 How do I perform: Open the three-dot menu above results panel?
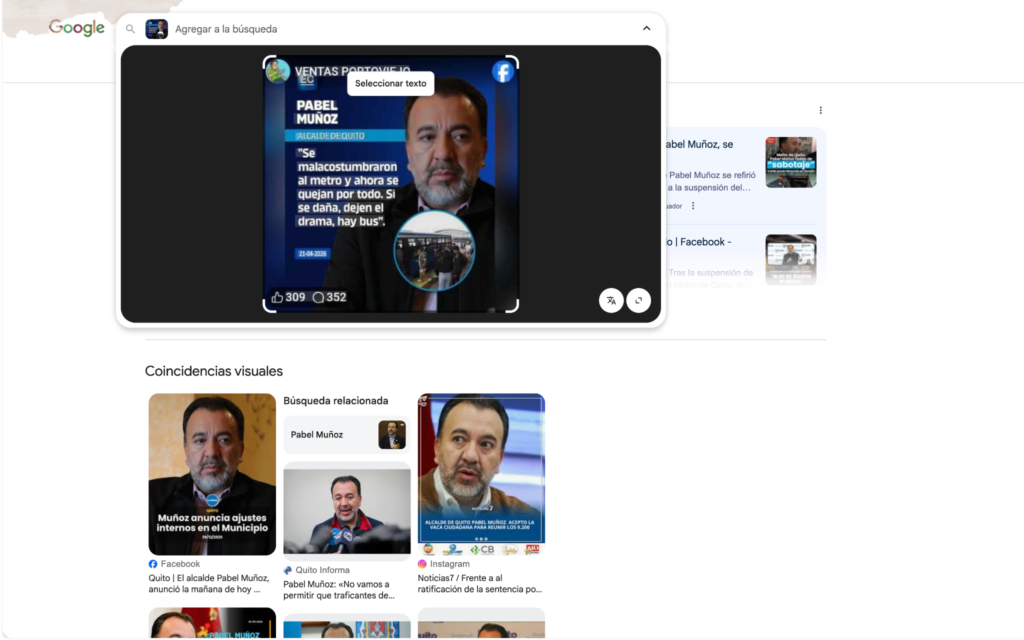click(820, 110)
